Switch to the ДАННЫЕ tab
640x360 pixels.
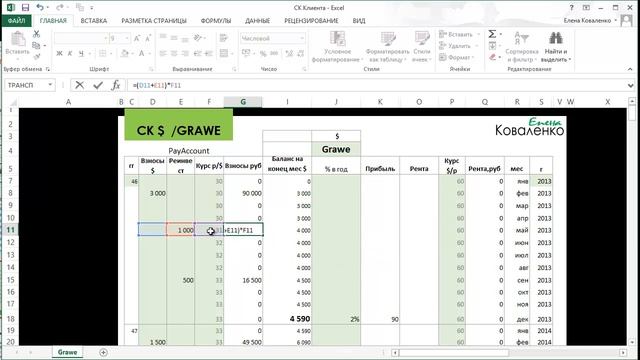click(x=258, y=20)
